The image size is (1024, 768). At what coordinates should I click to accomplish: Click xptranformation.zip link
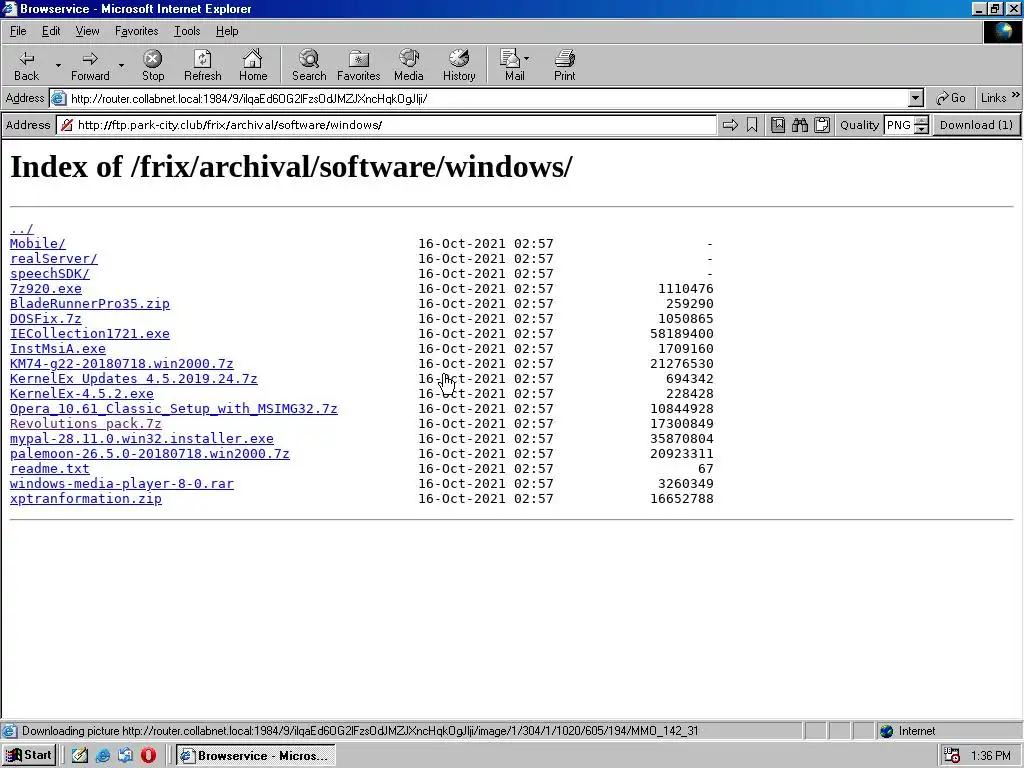pos(86,499)
